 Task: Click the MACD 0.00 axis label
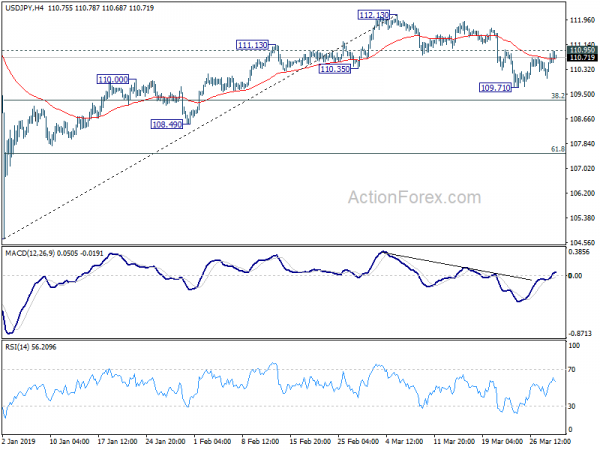(x=576, y=275)
